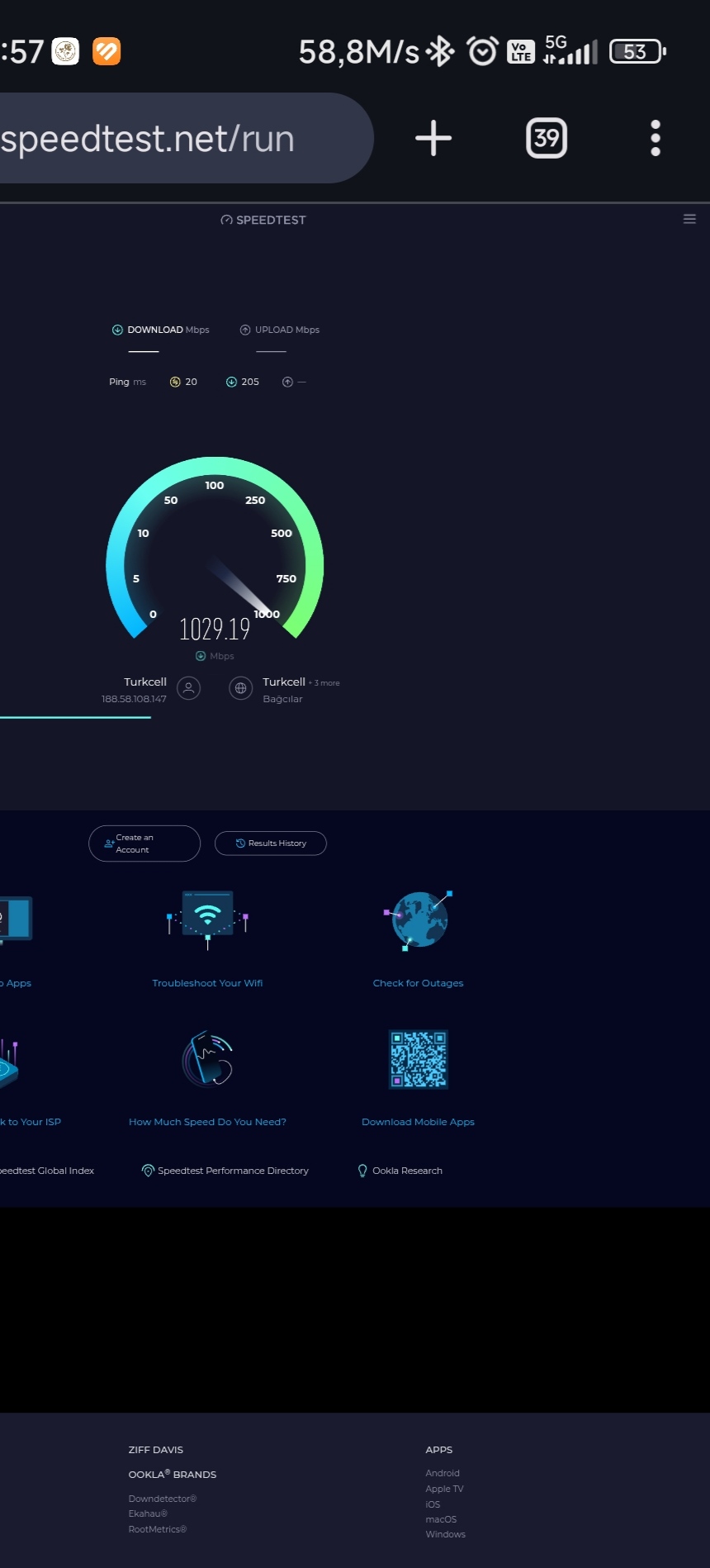Screen dimensions: 710x1568
Task: Click the 5G signal strength icon
Action: (570, 50)
